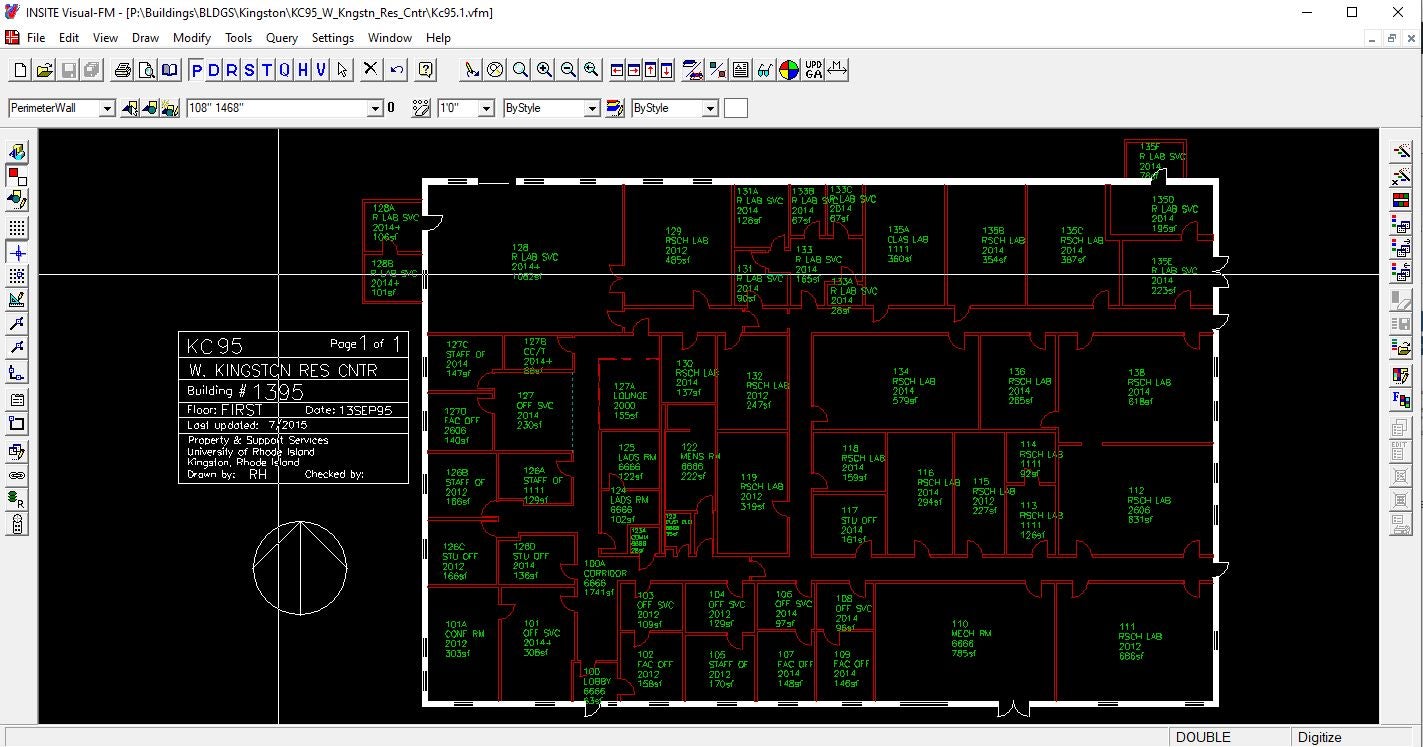Open the color wheel tool on the toolbar

pyautogui.click(x=790, y=70)
